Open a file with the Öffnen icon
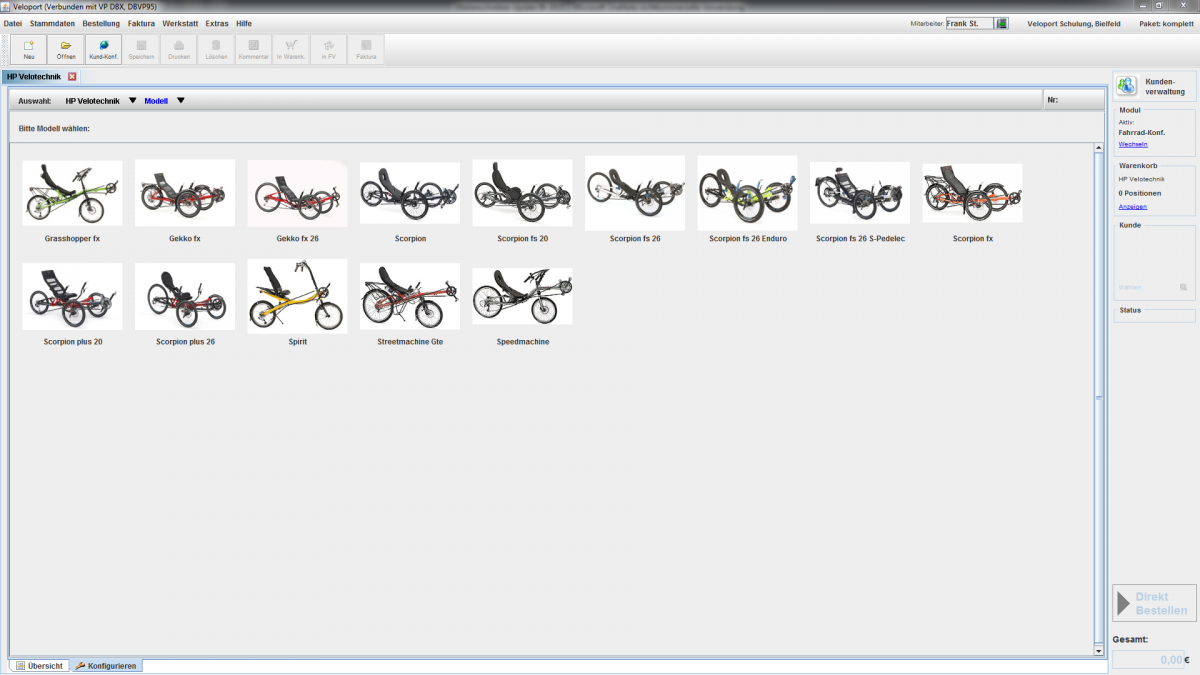 pos(66,49)
